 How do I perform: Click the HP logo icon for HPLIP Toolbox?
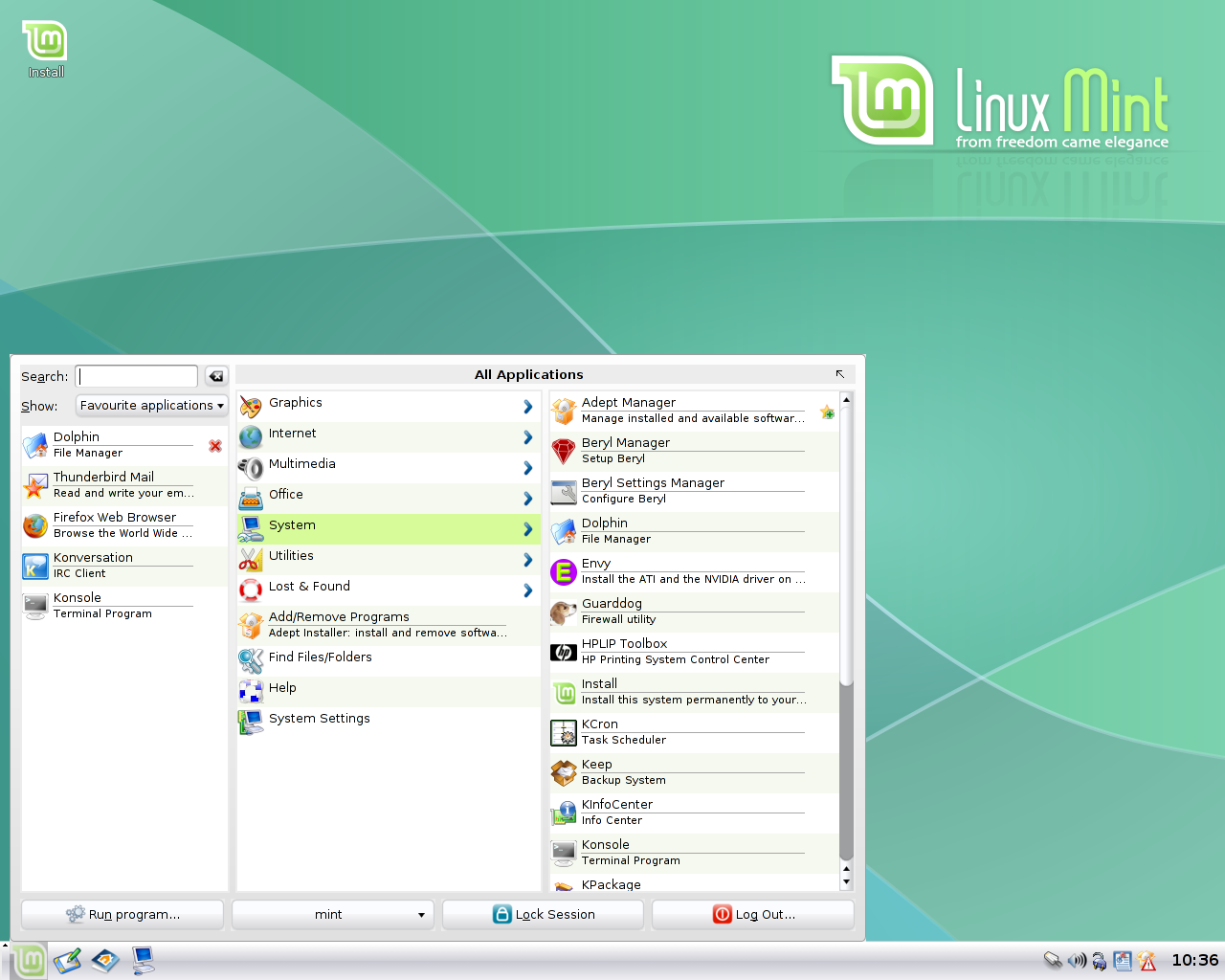point(564,652)
